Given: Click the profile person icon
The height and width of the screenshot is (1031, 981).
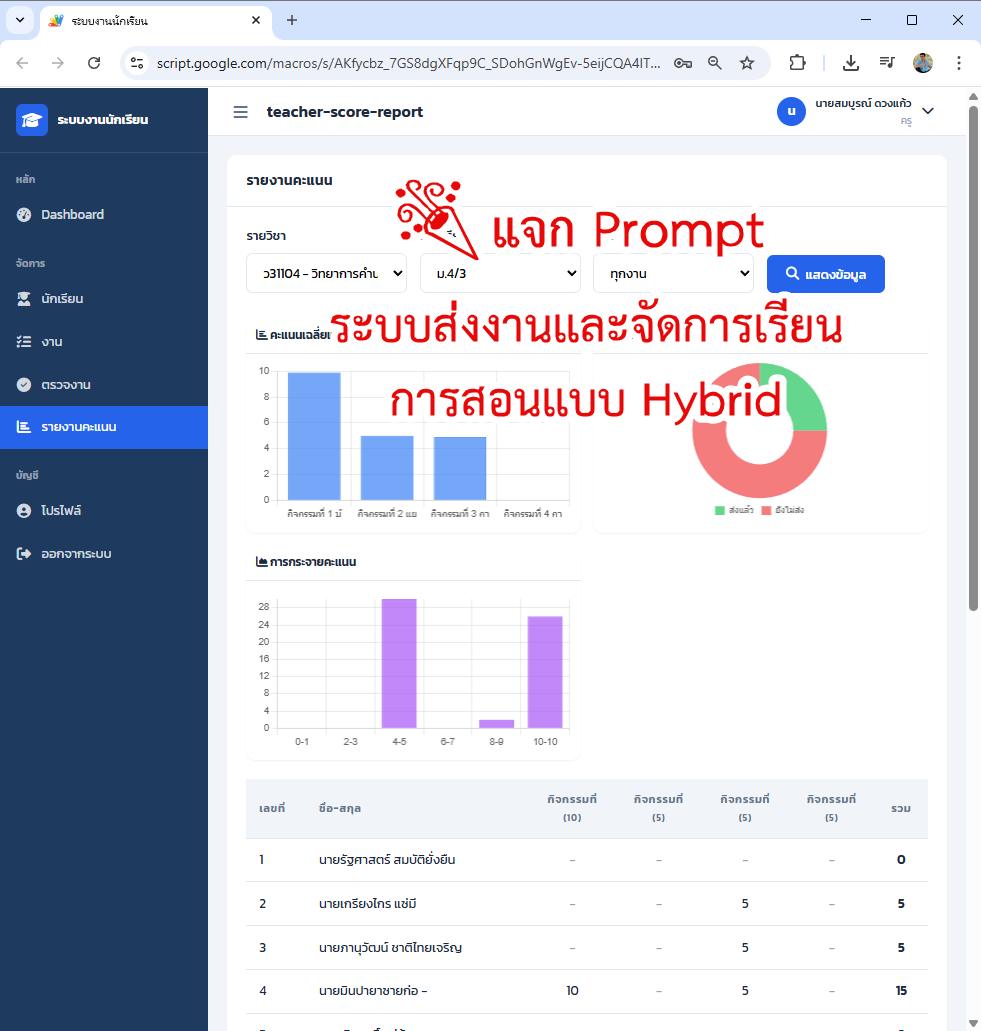Looking at the screenshot, I should (x=24, y=510).
